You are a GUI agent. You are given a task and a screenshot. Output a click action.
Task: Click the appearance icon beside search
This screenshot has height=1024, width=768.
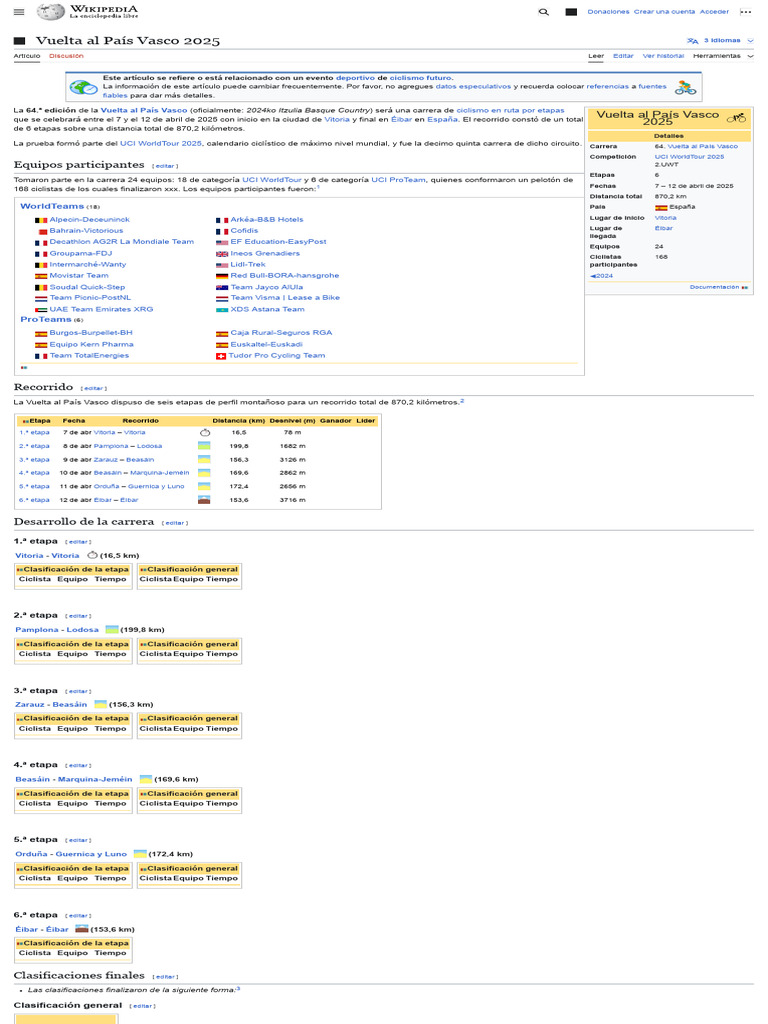click(571, 12)
